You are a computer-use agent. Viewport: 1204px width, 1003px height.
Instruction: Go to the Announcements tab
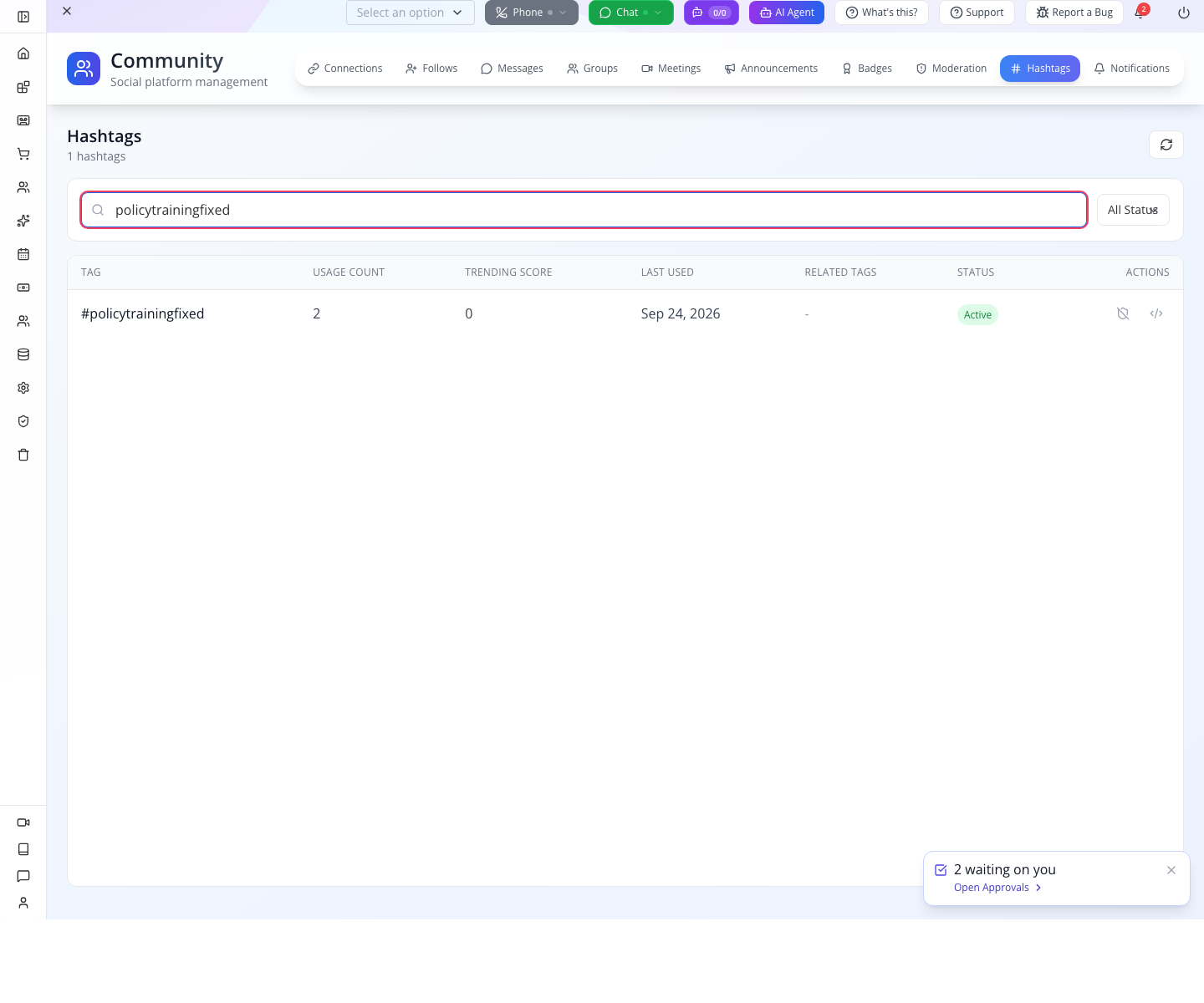771,69
